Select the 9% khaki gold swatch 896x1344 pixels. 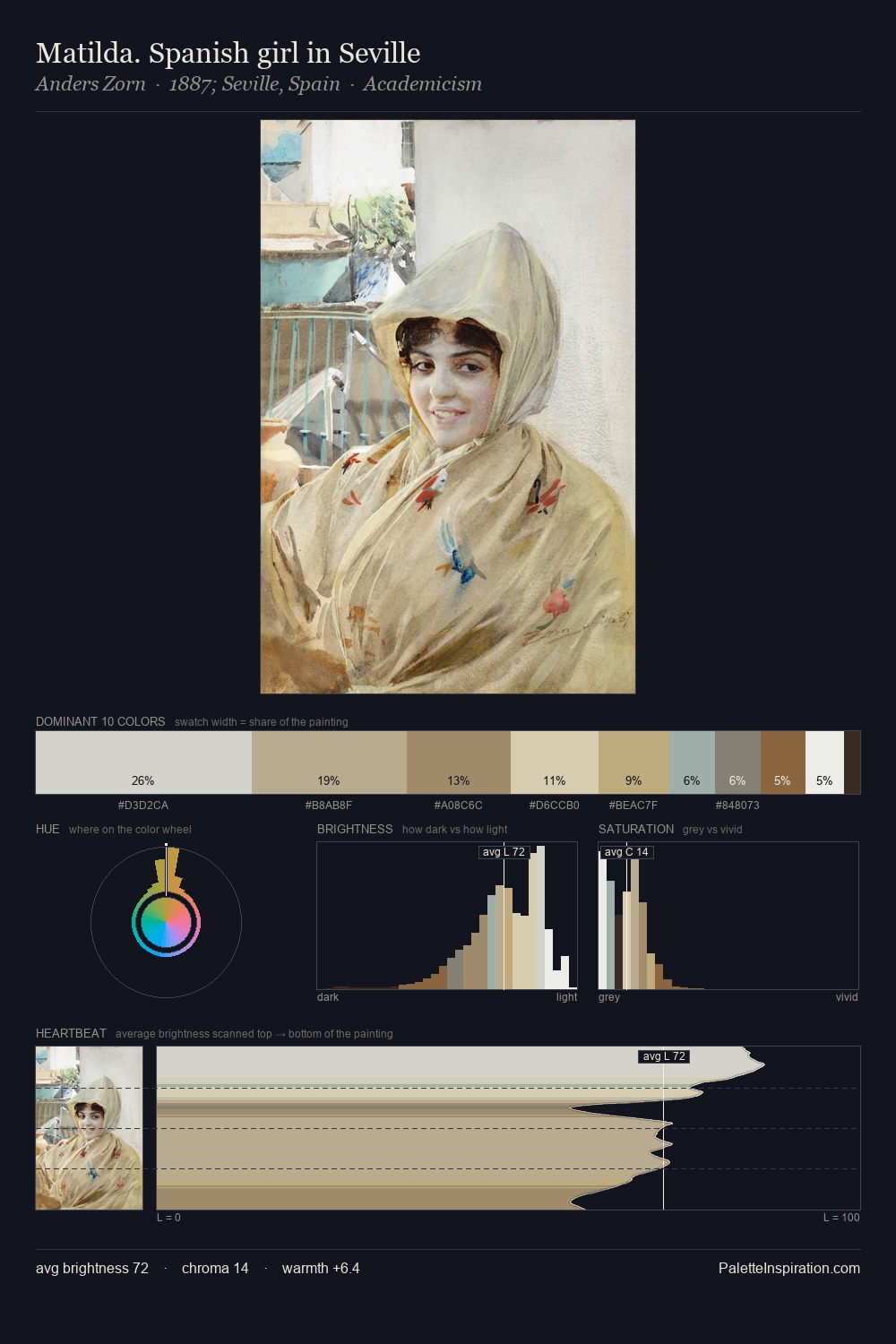[x=634, y=762]
